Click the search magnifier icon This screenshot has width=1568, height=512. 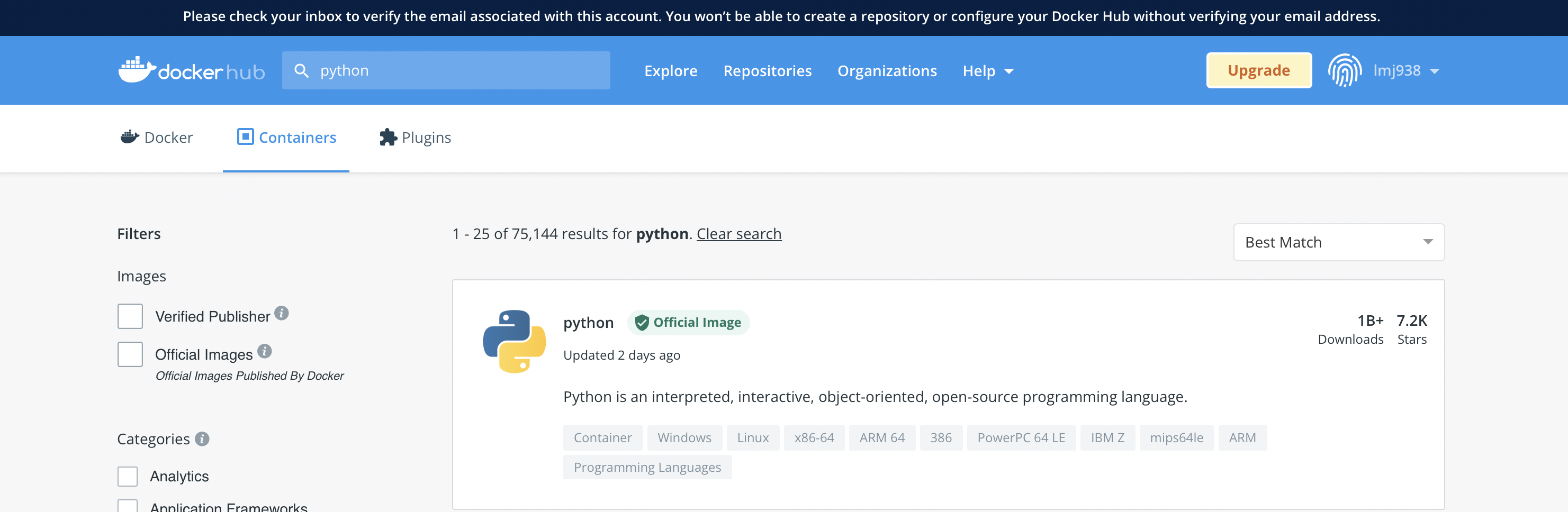(x=301, y=70)
